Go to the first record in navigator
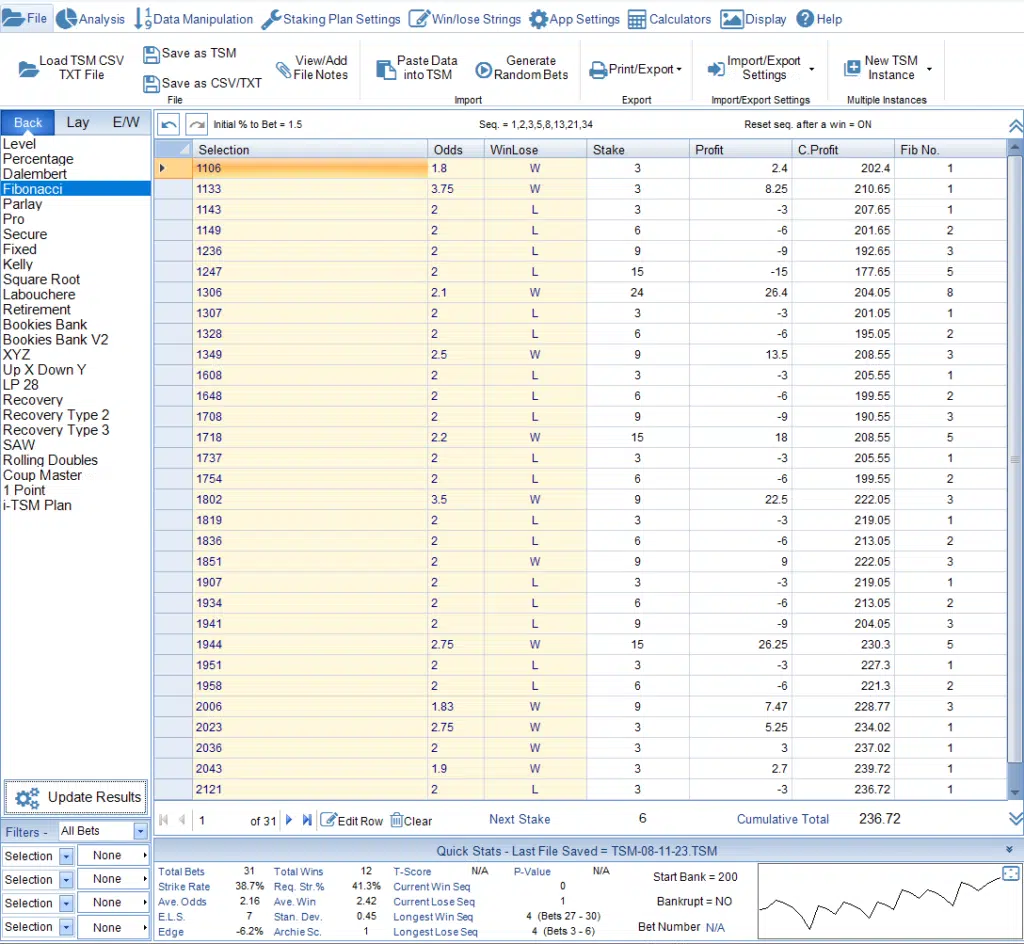This screenshot has height=944, width=1024. (164, 820)
